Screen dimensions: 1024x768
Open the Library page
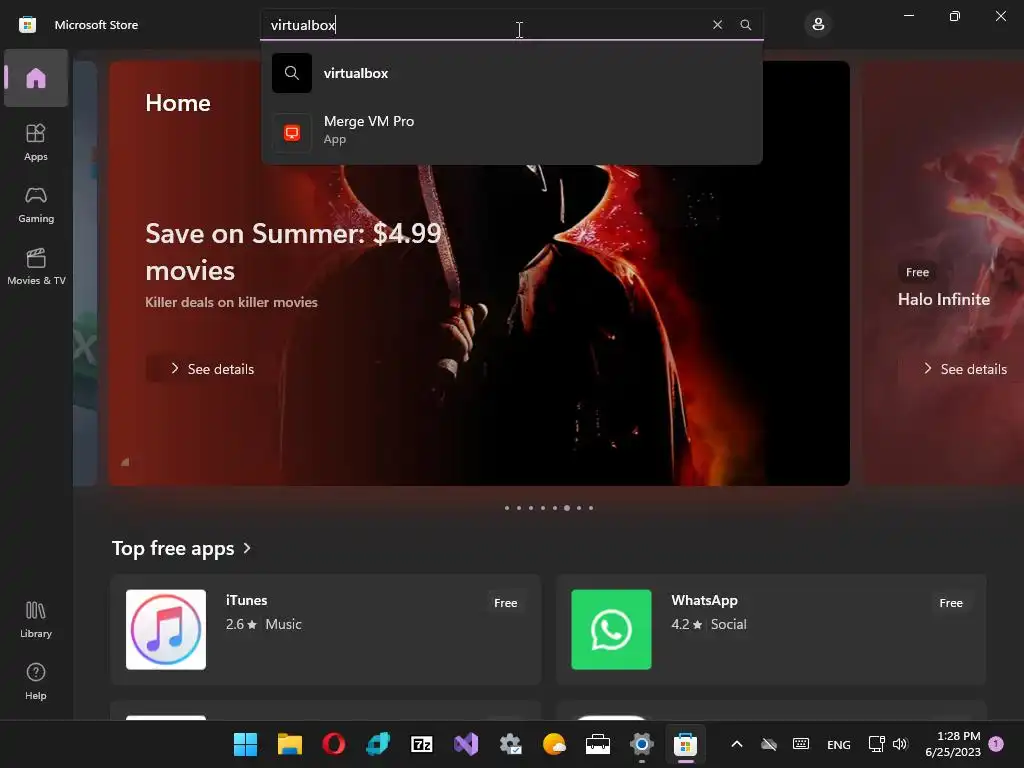[36, 619]
